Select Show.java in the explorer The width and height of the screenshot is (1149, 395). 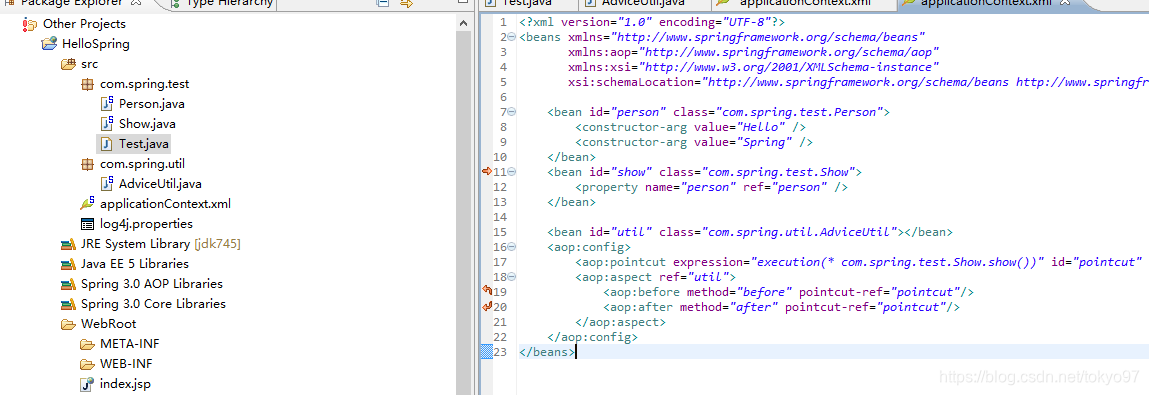(147, 124)
